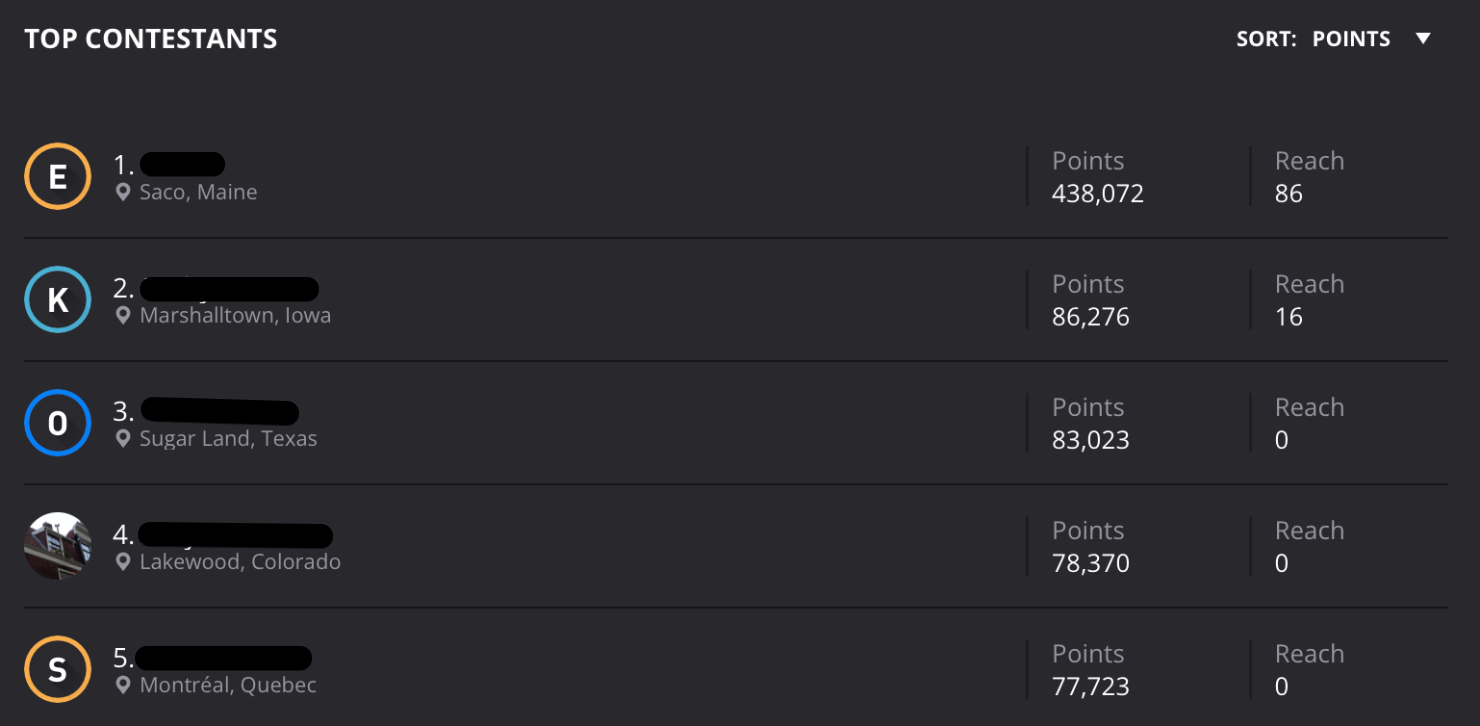This screenshot has height=726, width=1480.
Task: Open the Sort dropdown arrow
Action: click(1424, 39)
